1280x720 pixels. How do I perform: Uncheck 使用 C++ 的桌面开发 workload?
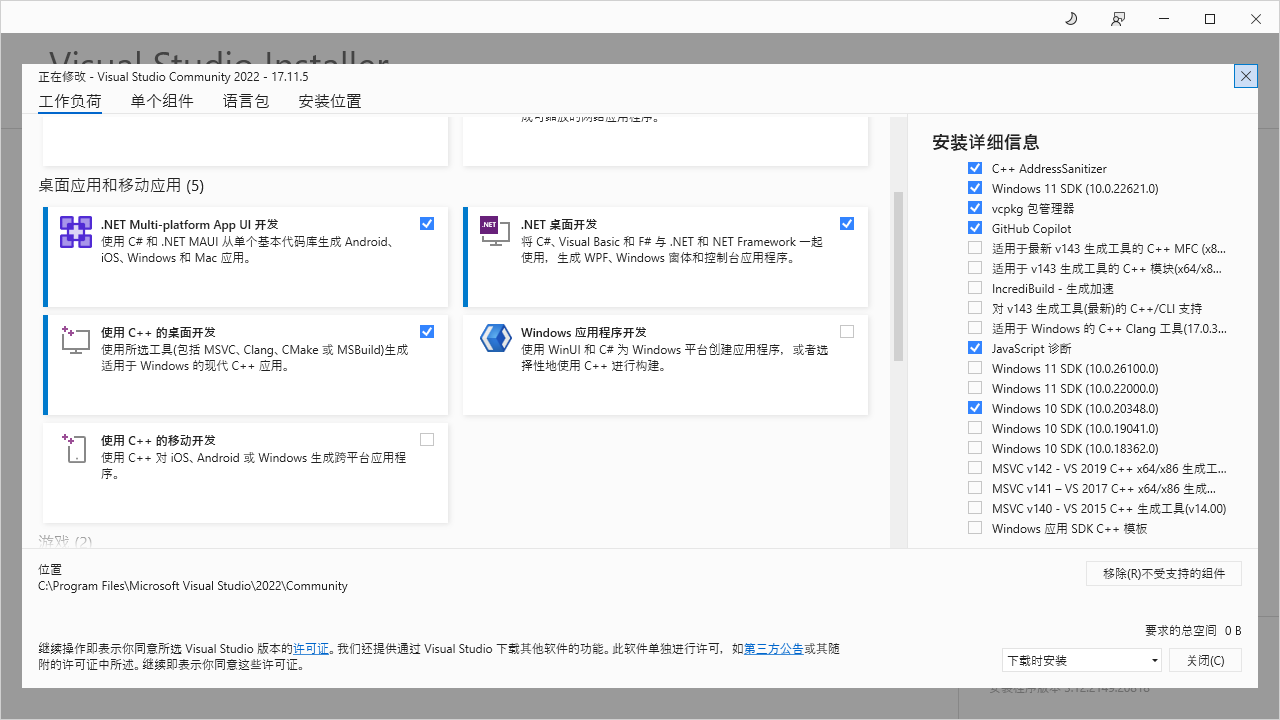click(x=427, y=332)
